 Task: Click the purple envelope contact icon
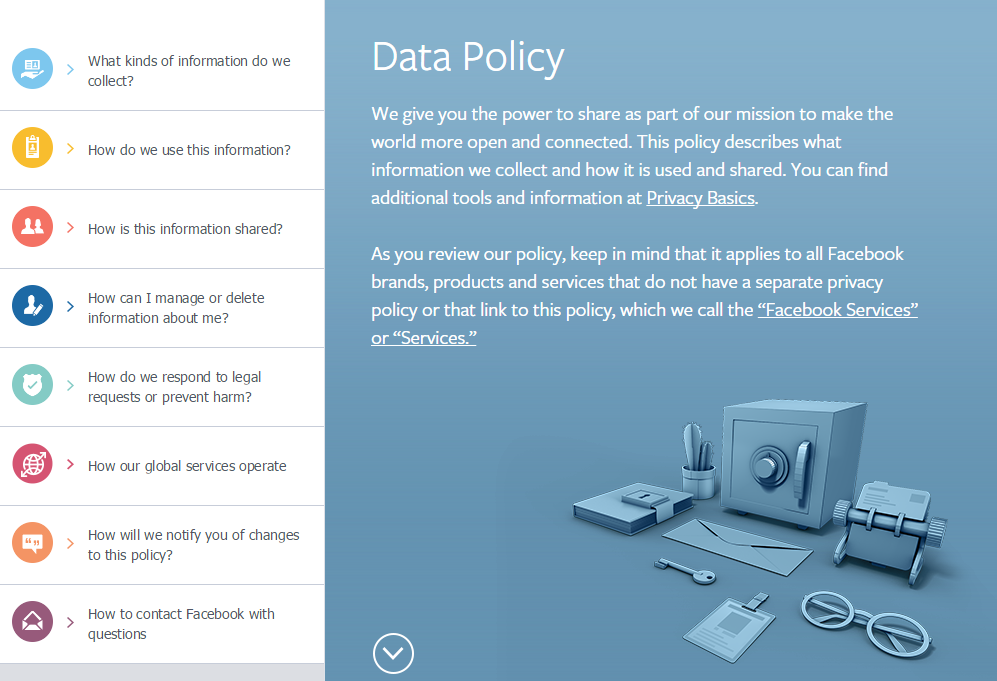coord(32,622)
